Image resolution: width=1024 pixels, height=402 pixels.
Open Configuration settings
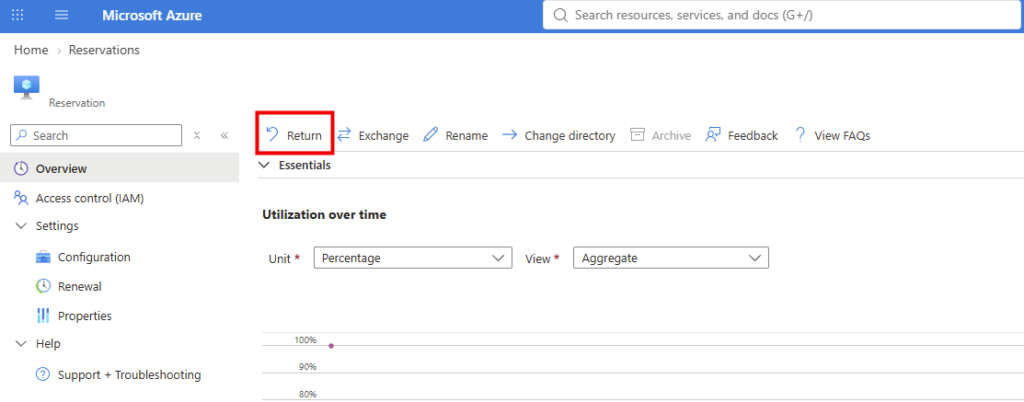(x=94, y=257)
